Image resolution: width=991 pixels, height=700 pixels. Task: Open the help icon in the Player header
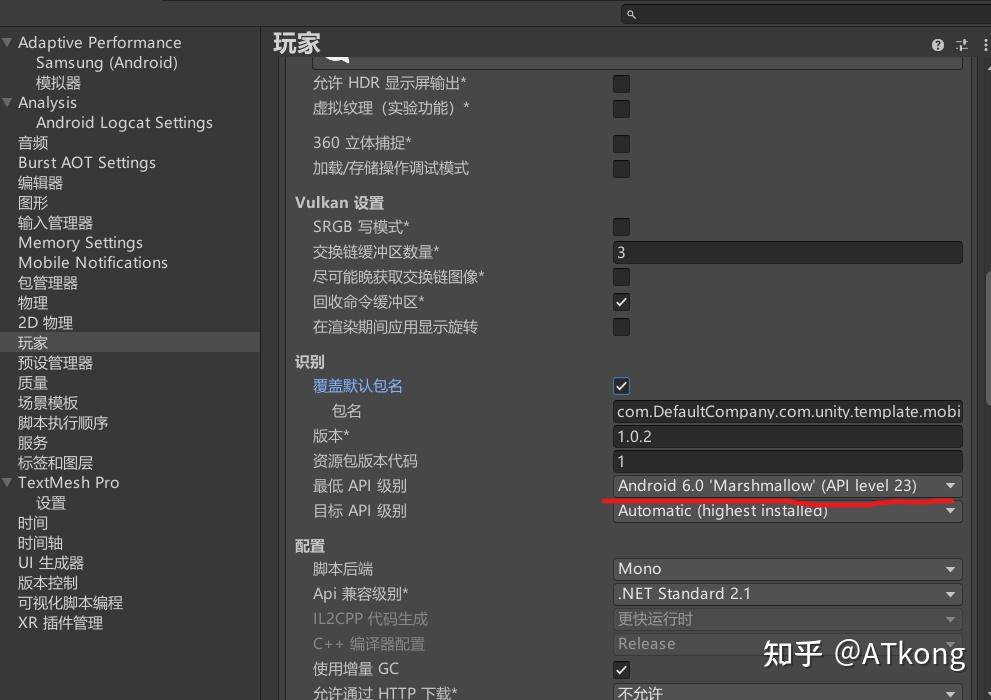click(937, 44)
